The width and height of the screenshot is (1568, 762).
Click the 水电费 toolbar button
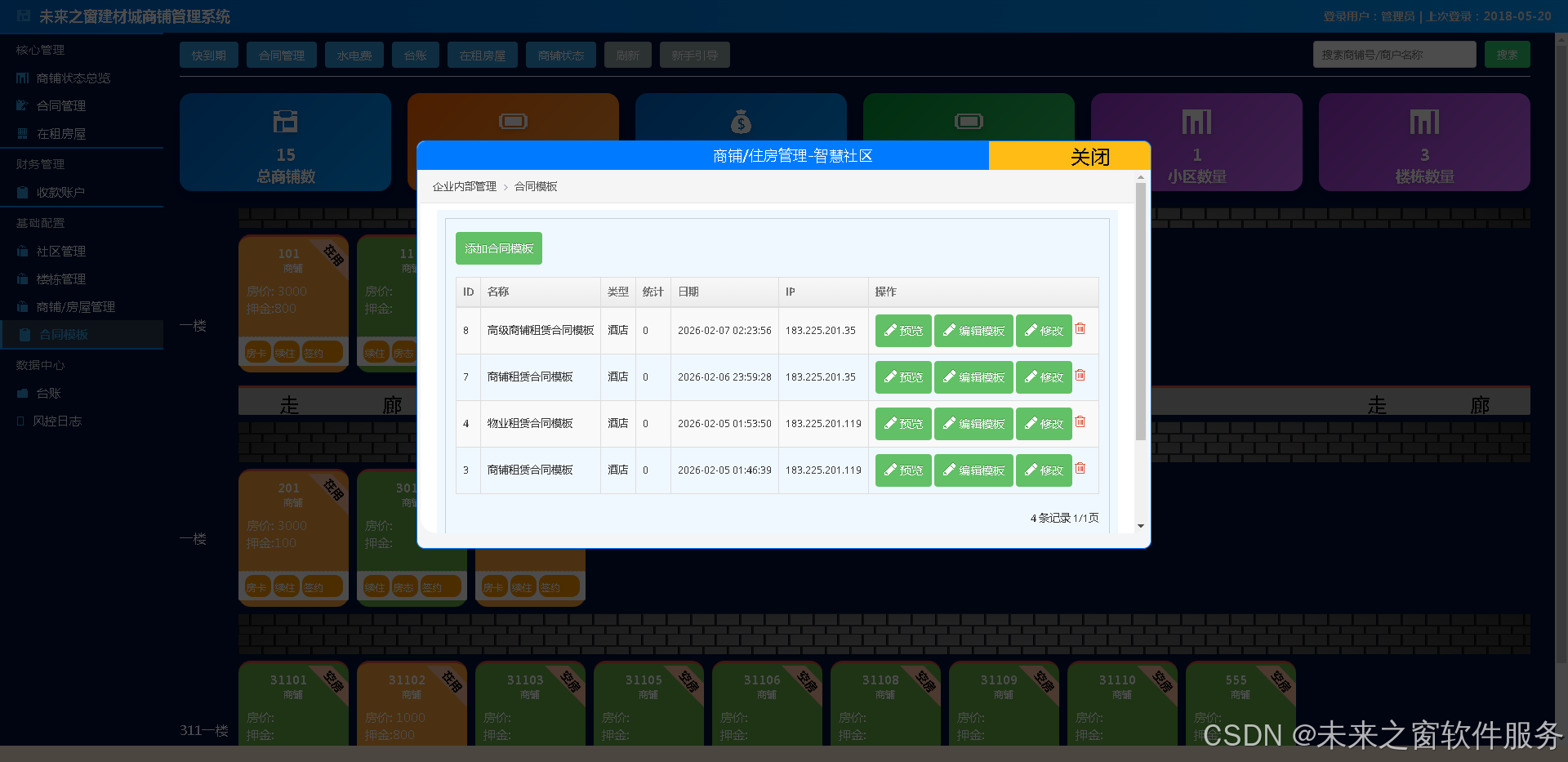point(354,56)
